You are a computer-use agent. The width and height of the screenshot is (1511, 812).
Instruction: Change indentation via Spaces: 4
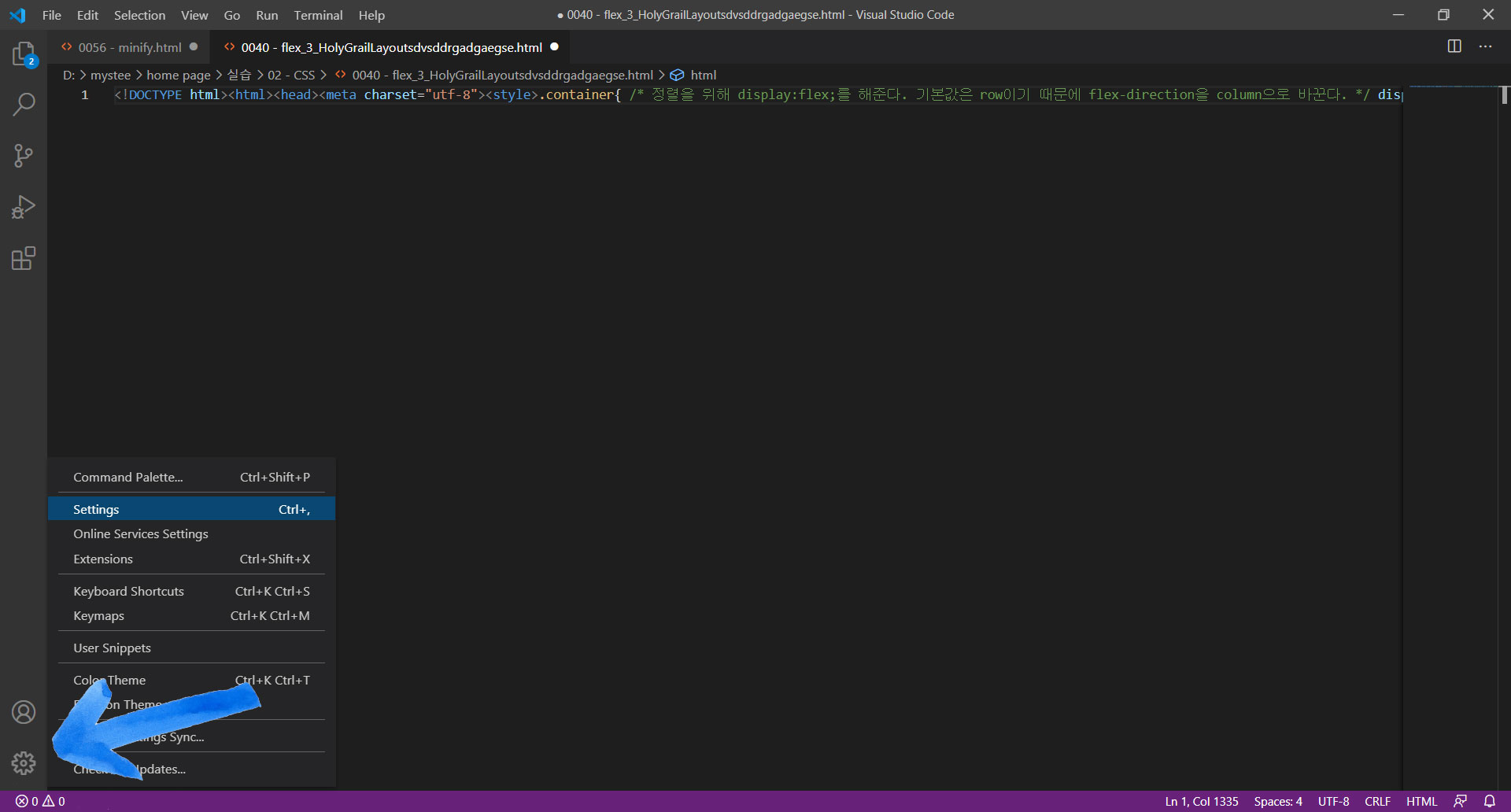(x=1278, y=801)
